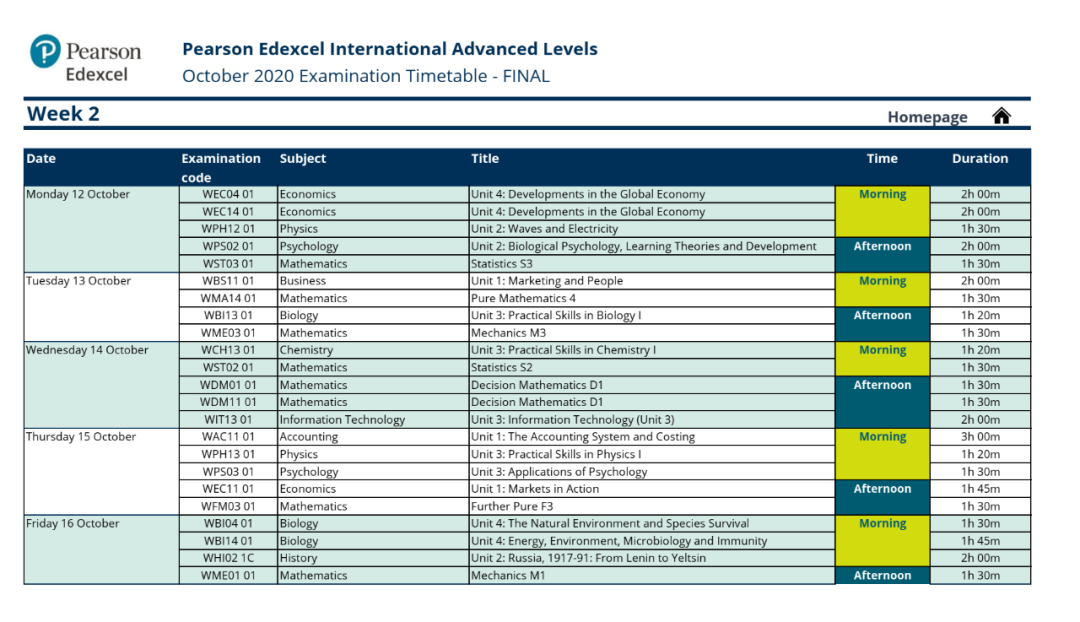Select title Unit 1: Marketing and People
This screenshot has width=1080, height=622.
(x=547, y=281)
